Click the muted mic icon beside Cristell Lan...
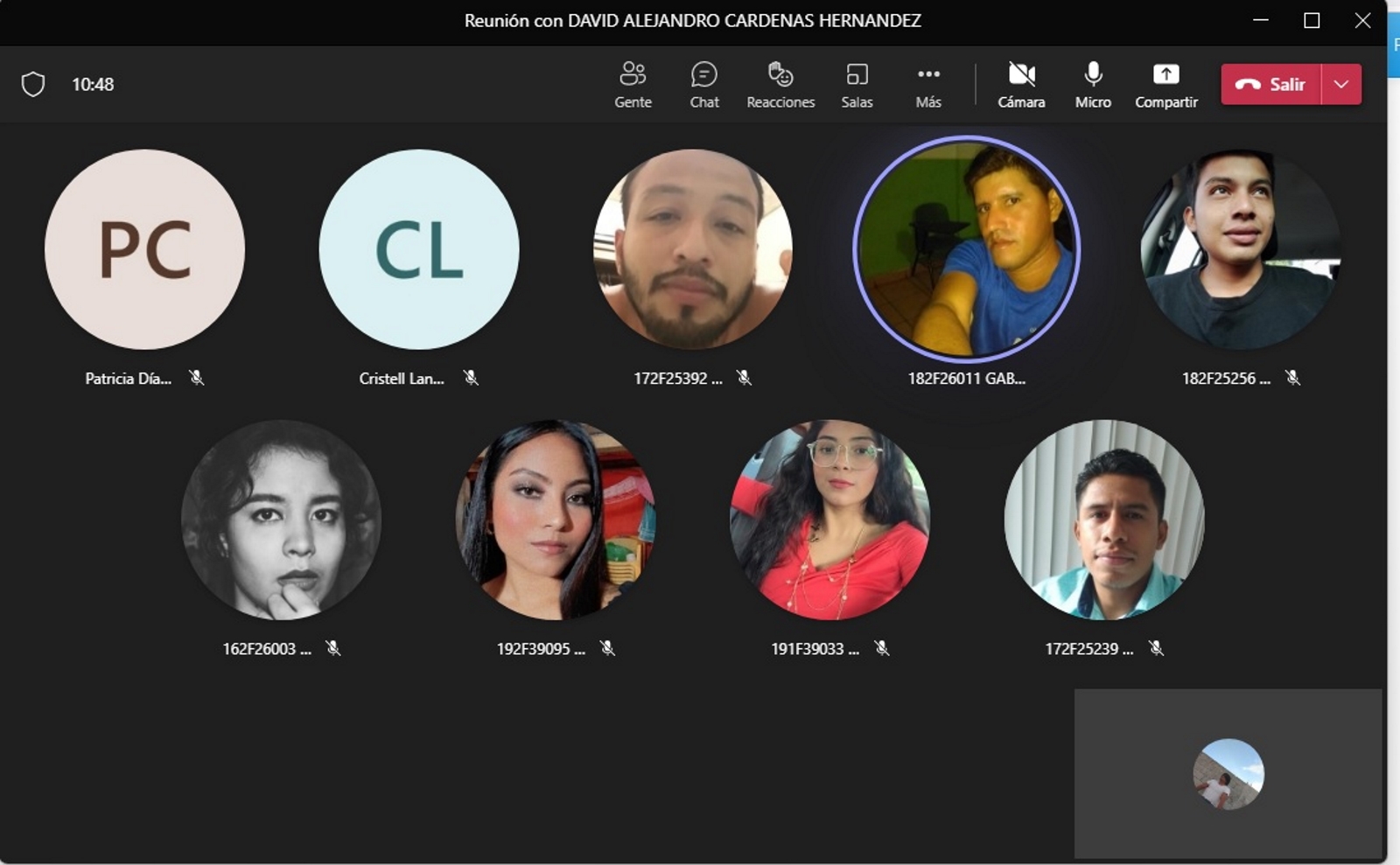The width and height of the screenshot is (1400, 865). tap(471, 378)
